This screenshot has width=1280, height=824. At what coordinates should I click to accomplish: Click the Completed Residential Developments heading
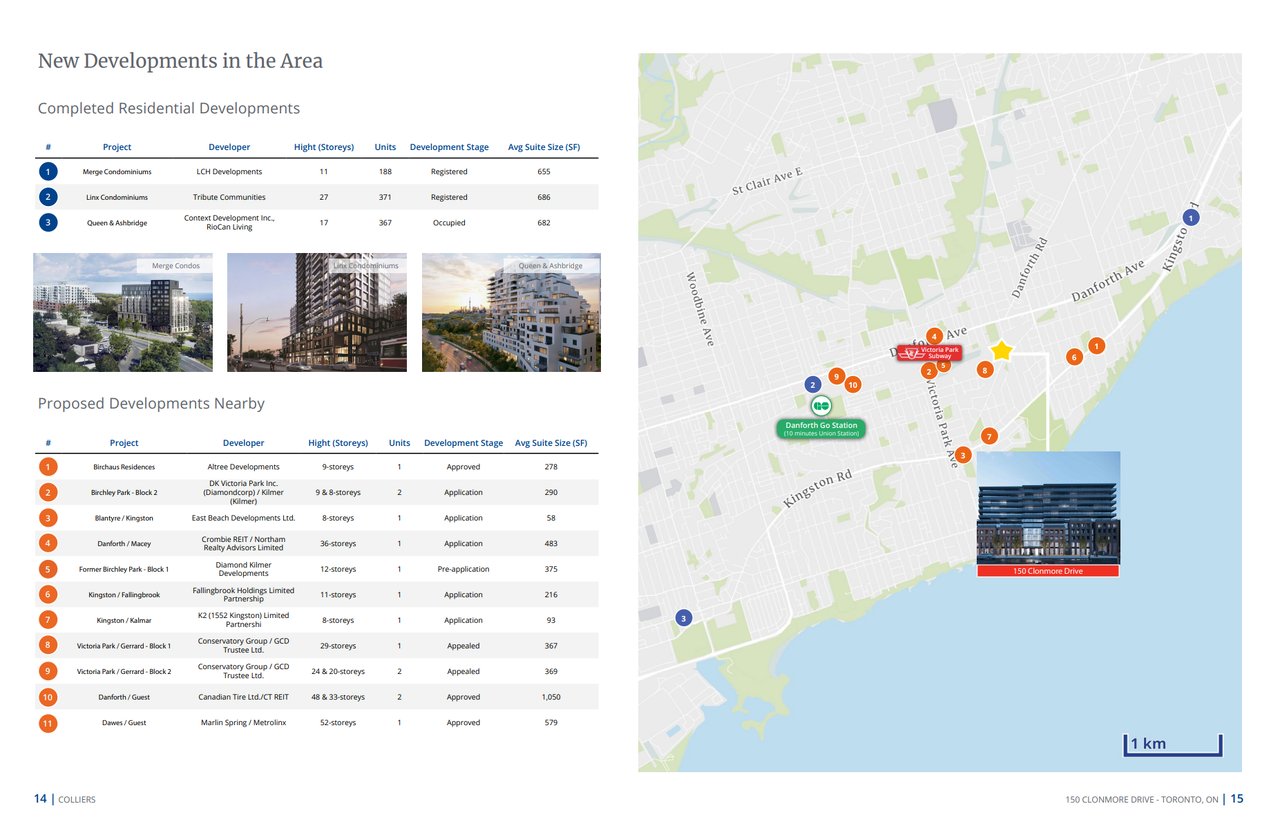[x=168, y=108]
